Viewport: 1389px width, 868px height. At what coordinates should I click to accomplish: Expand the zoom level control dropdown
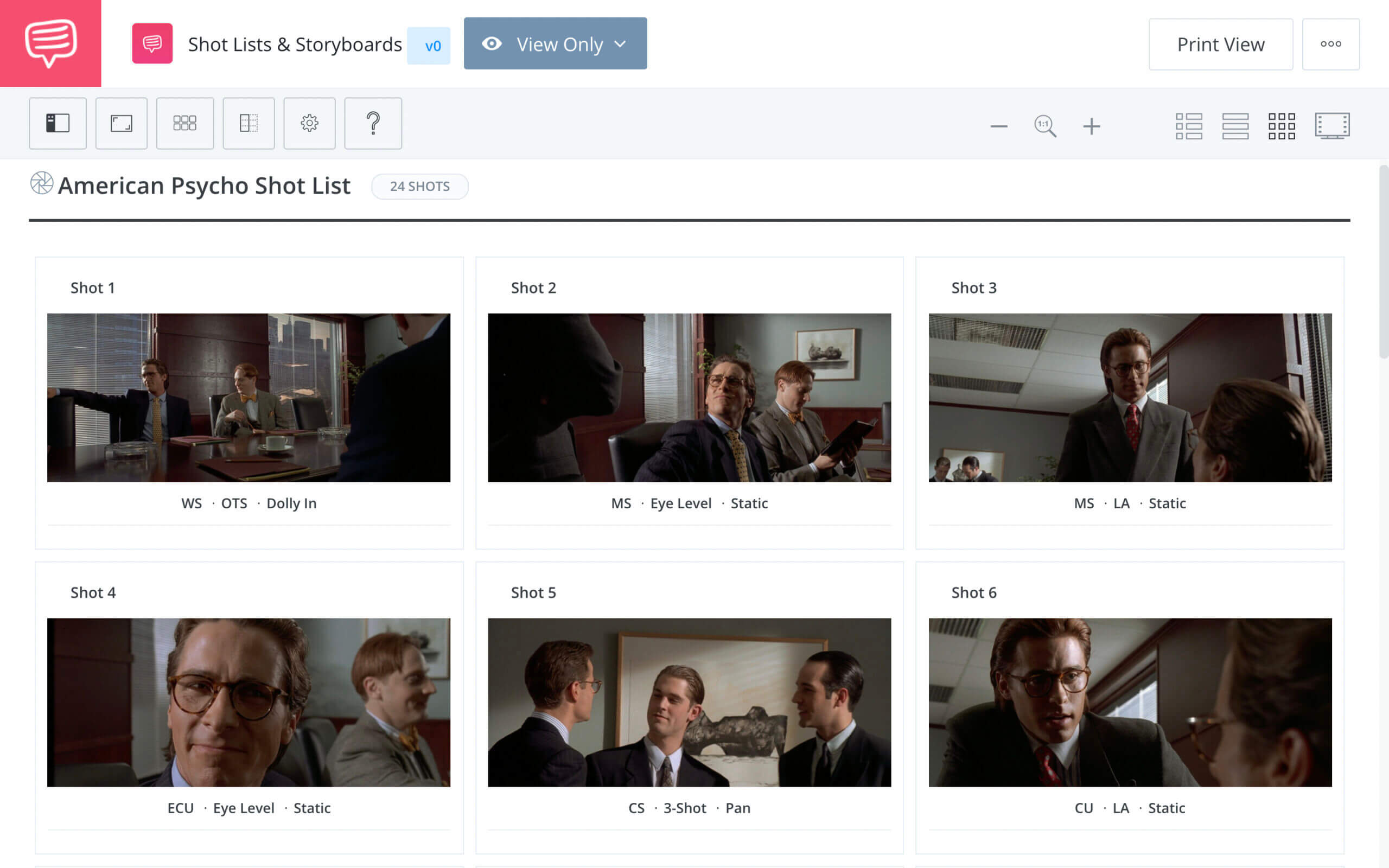[1044, 125]
